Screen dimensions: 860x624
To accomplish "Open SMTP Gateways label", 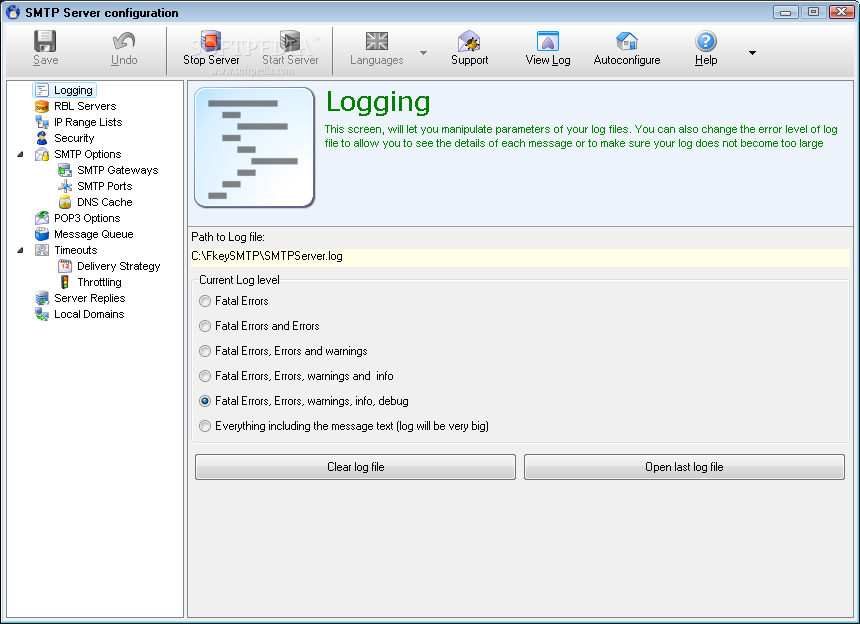I will pyautogui.click(x=117, y=170).
